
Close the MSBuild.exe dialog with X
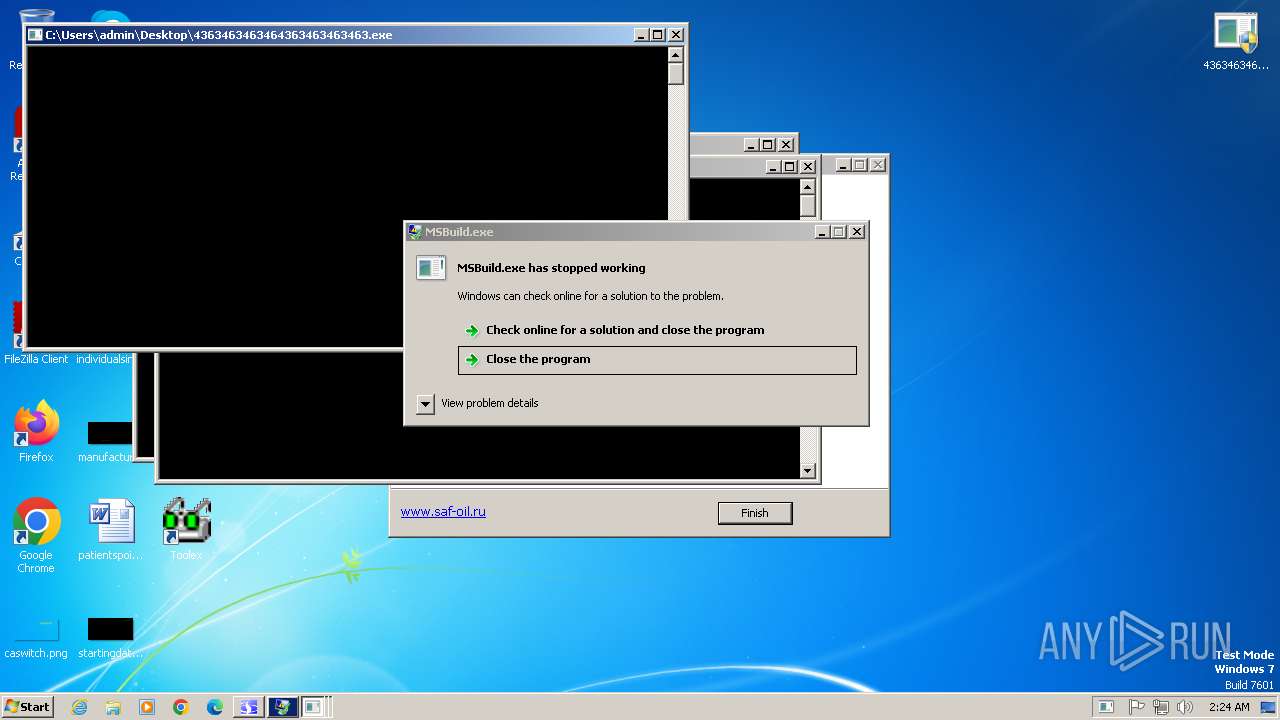click(x=857, y=232)
